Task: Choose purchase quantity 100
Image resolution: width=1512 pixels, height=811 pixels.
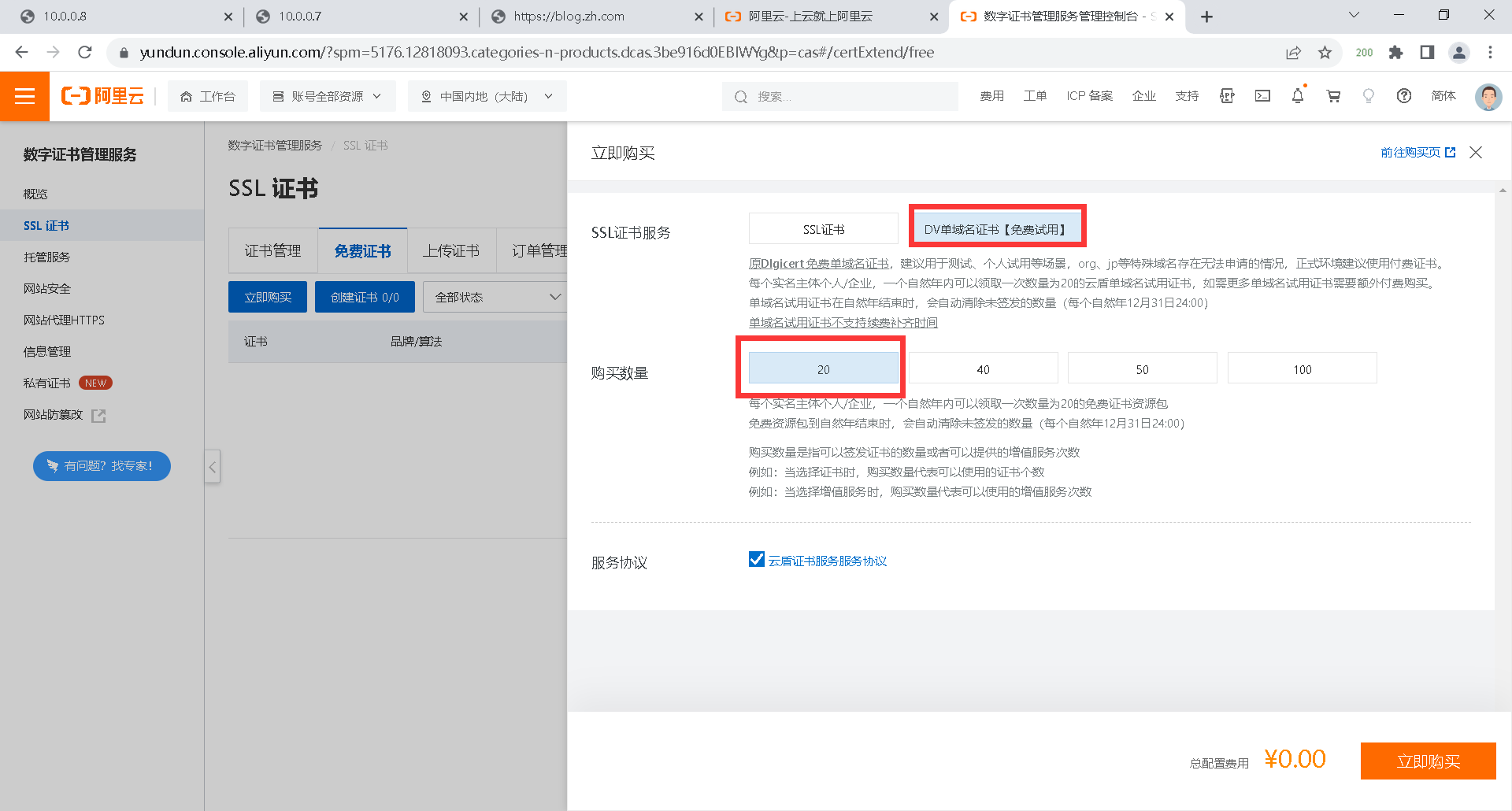Action: click(x=1303, y=368)
